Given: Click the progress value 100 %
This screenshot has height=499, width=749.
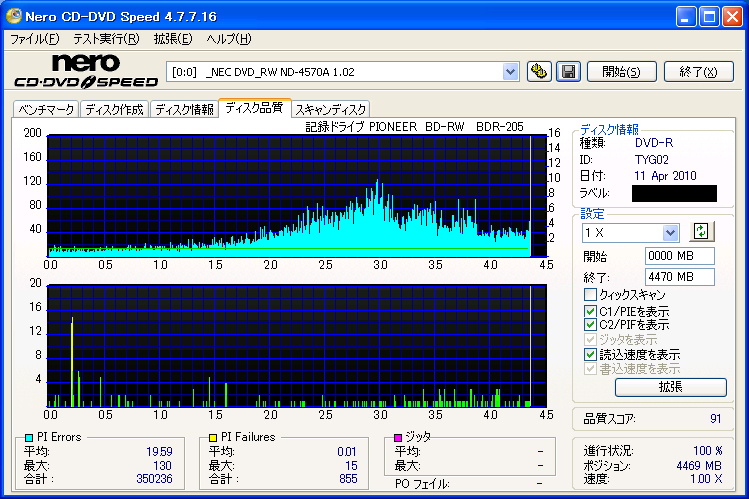Looking at the screenshot, I should [x=707, y=451].
